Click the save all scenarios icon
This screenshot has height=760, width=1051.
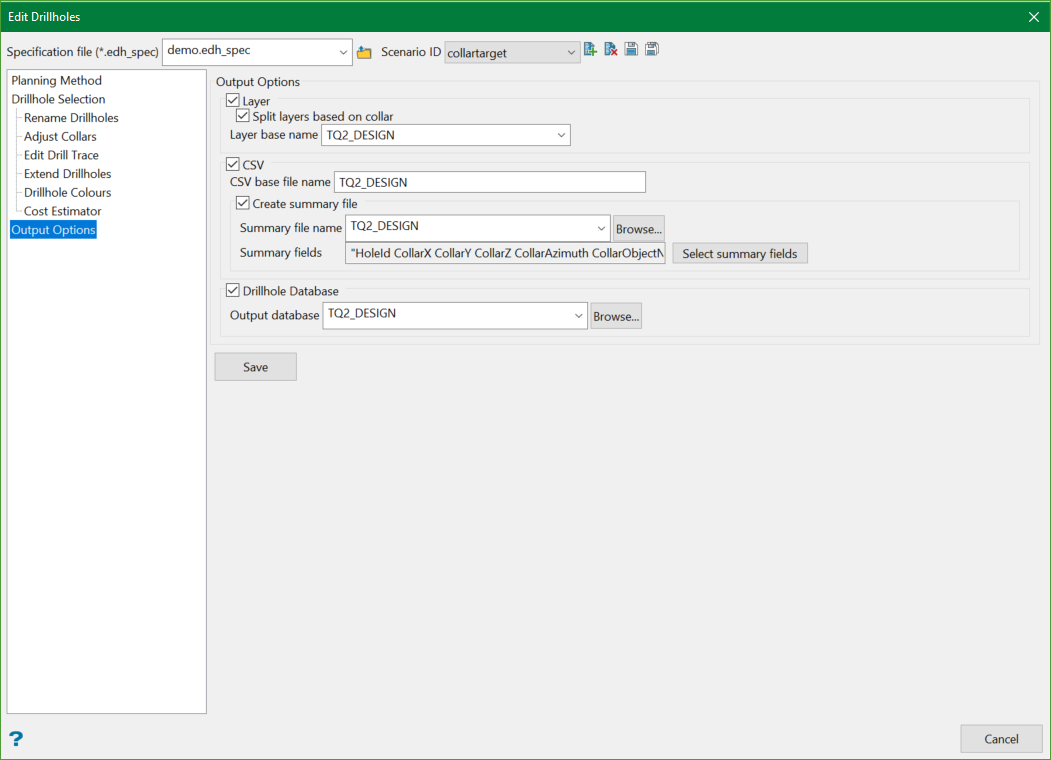tap(652, 50)
